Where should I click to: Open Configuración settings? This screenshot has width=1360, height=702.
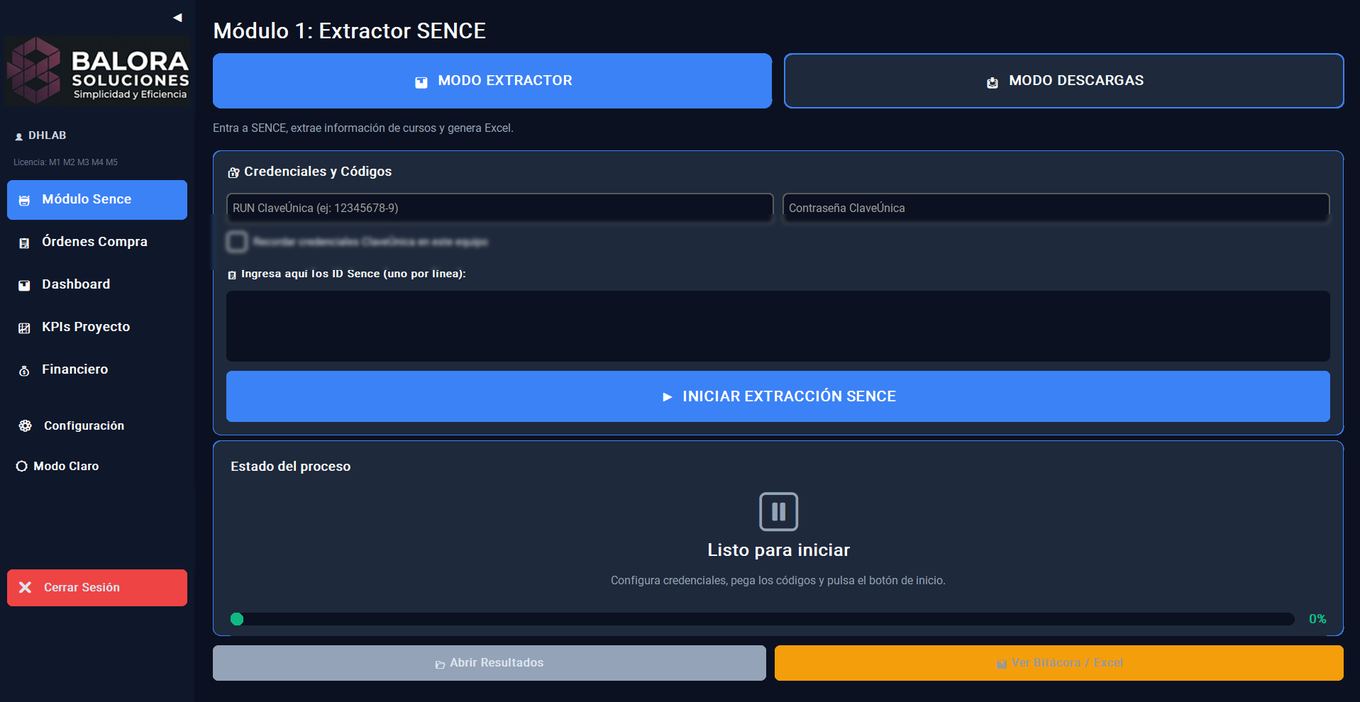tap(97, 426)
